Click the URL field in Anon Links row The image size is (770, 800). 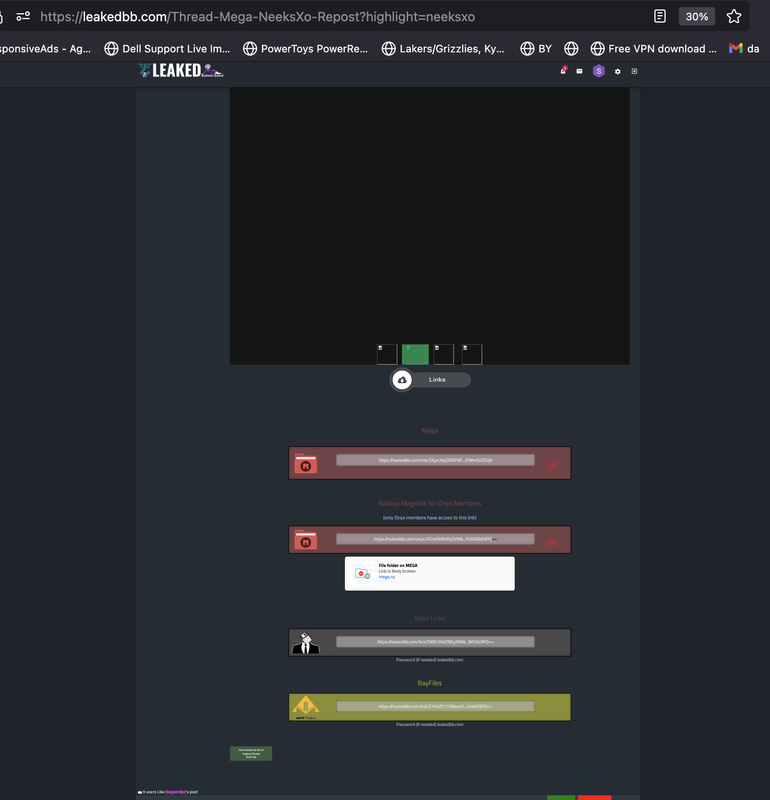pyautogui.click(x=435, y=642)
